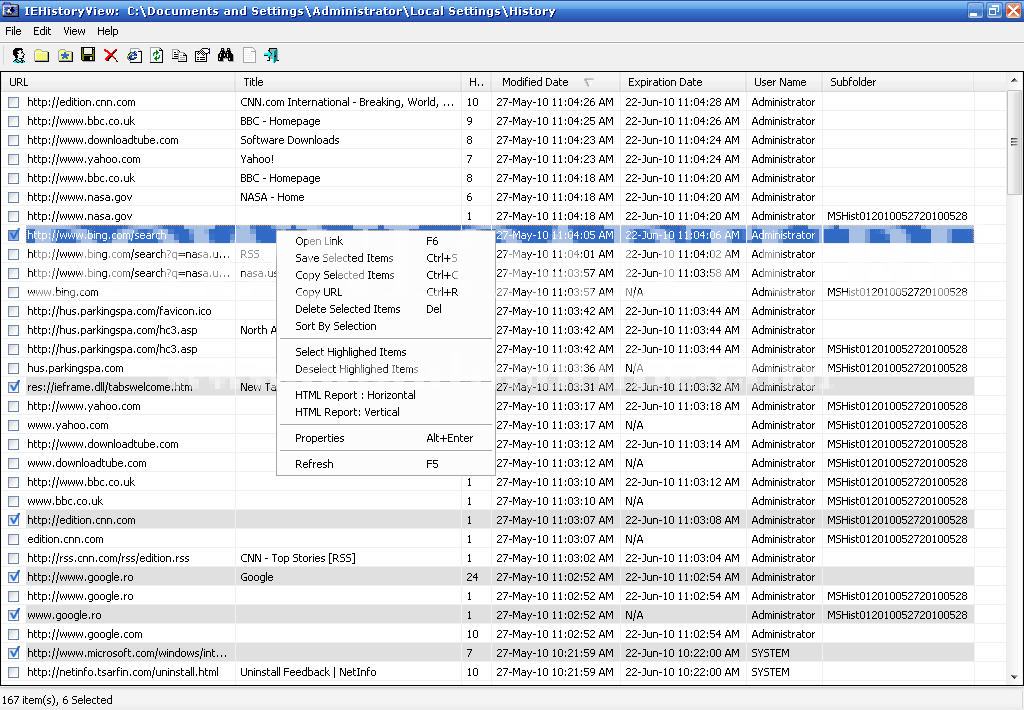Screen dimensions: 1024x710
Task: Sort by the Expiration Date column header
Action: pos(664,82)
